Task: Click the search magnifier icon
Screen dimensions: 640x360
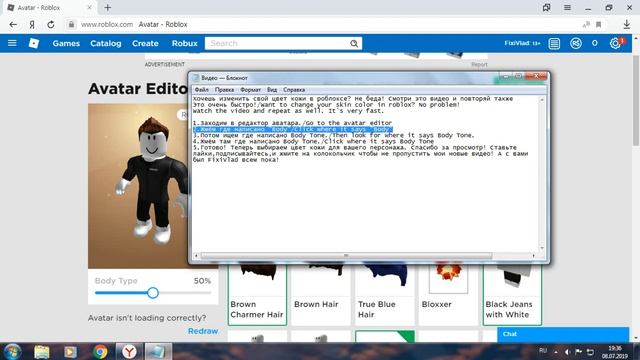Action: coord(354,43)
